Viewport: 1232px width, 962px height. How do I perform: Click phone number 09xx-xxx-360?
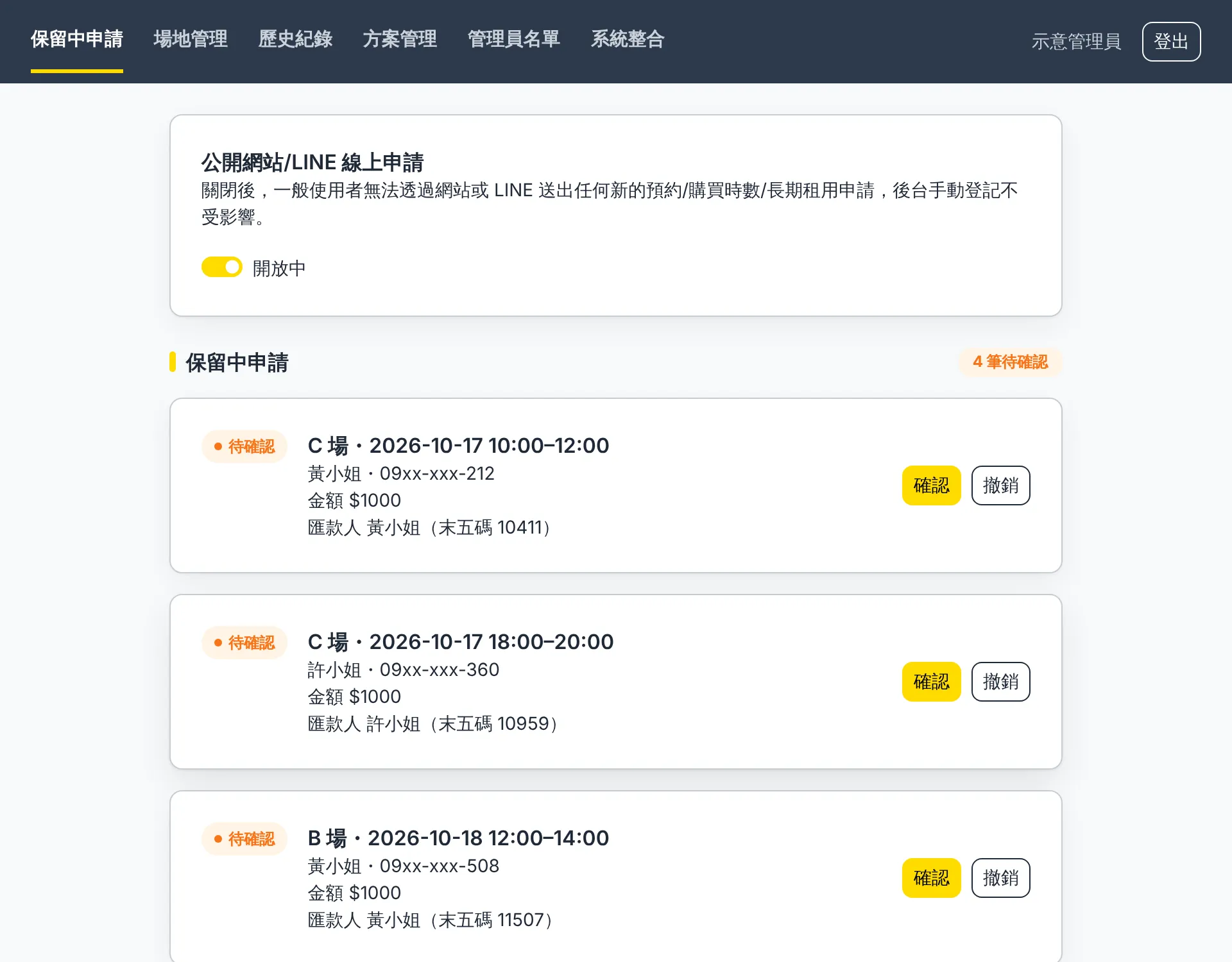(x=440, y=670)
